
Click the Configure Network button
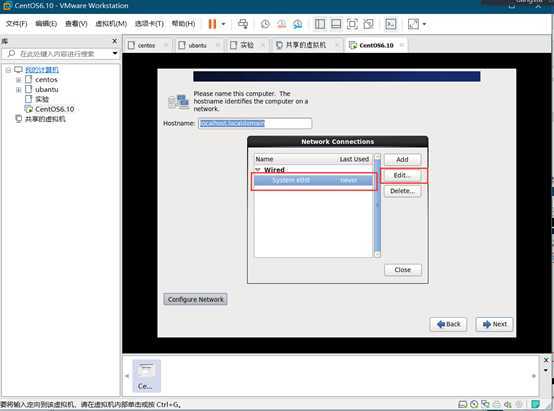(195, 299)
